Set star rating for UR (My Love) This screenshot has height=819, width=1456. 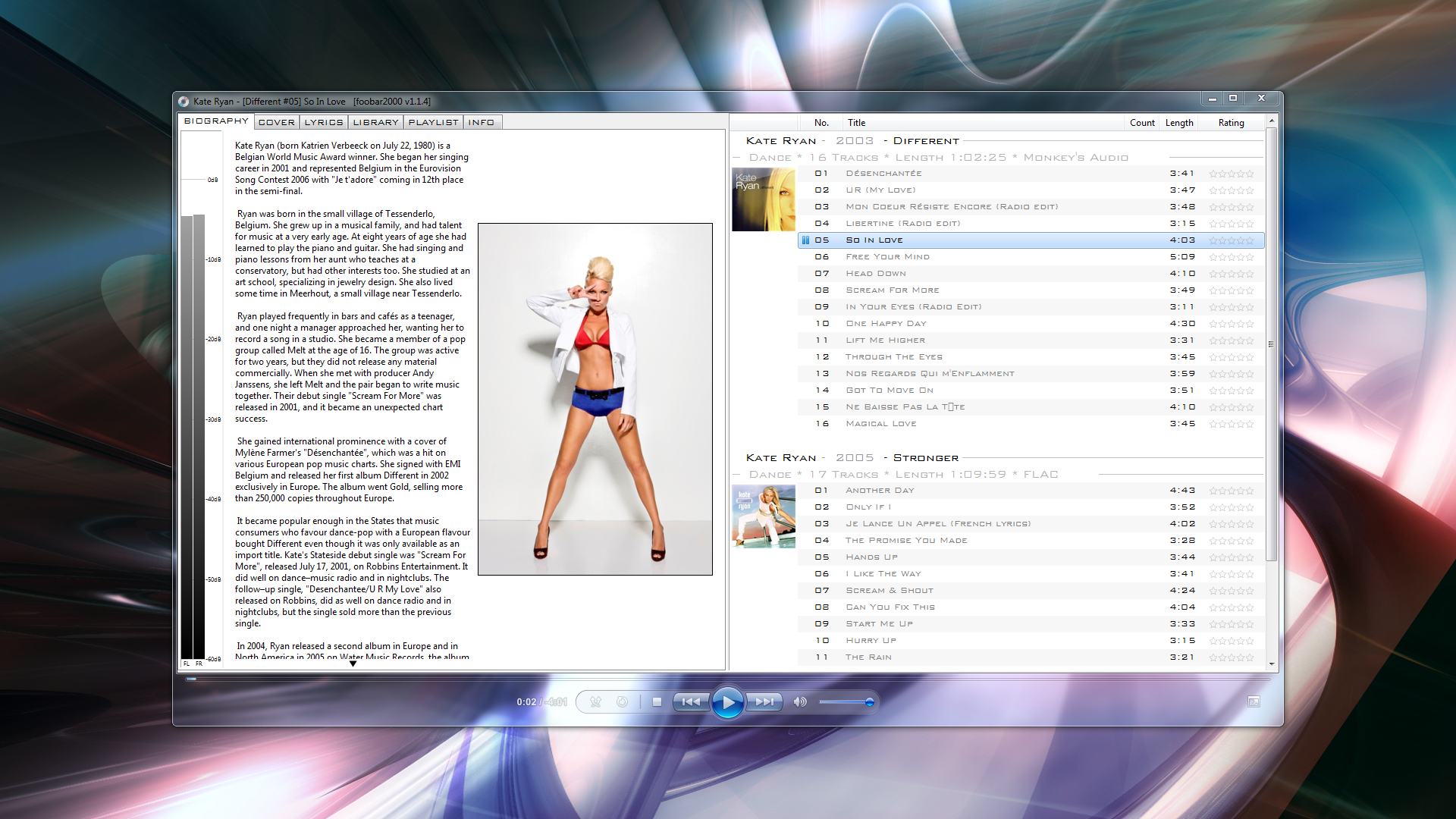[1232, 190]
